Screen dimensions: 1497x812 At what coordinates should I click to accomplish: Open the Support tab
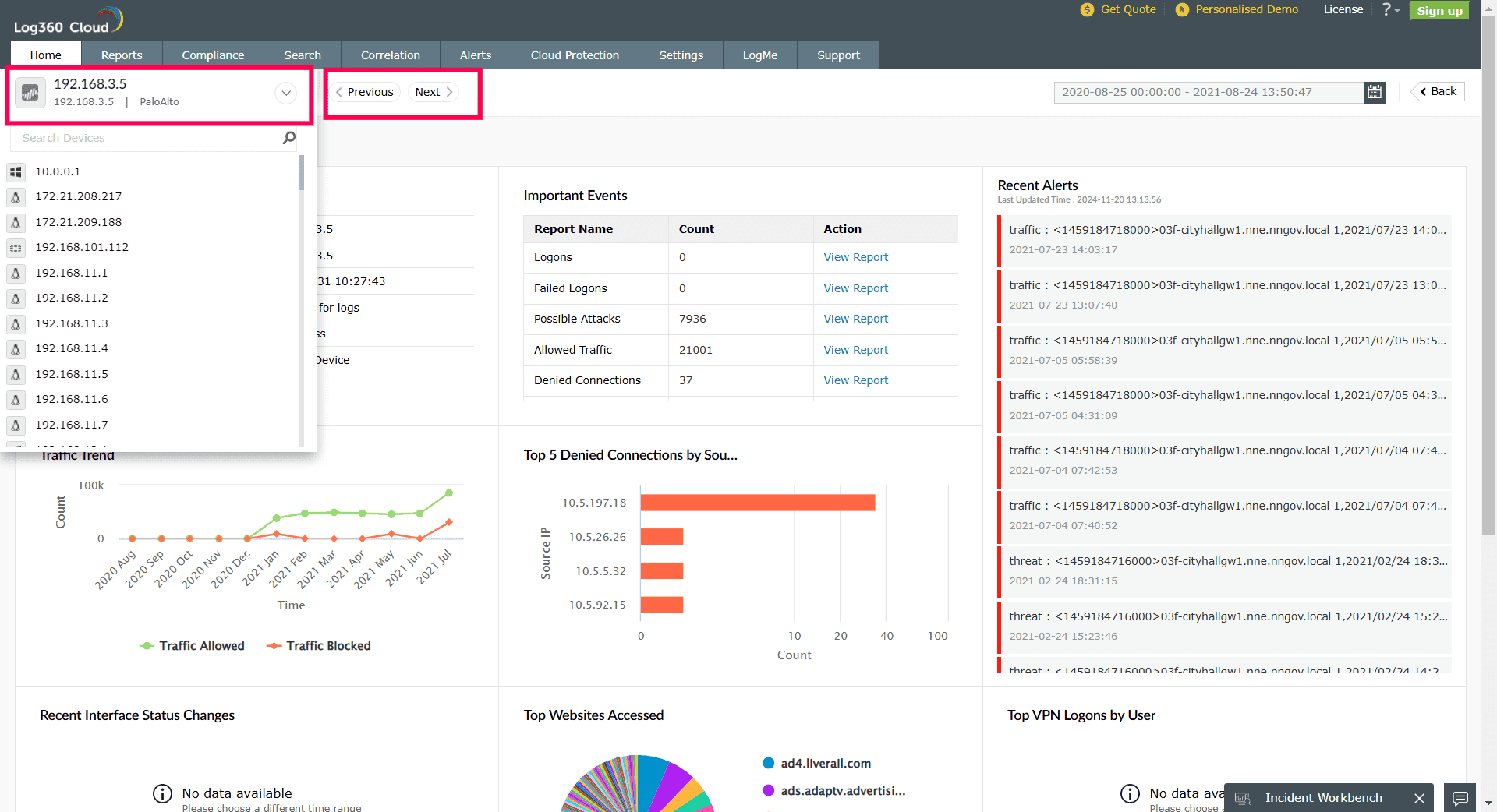[x=838, y=55]
